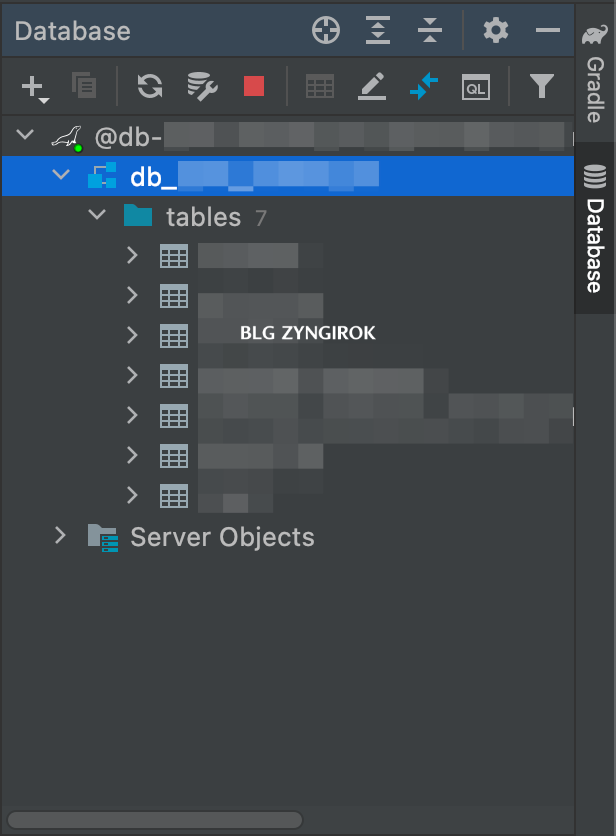Collapse the tables folder node
The image size is (616, 836).
(x=96, y=215)
